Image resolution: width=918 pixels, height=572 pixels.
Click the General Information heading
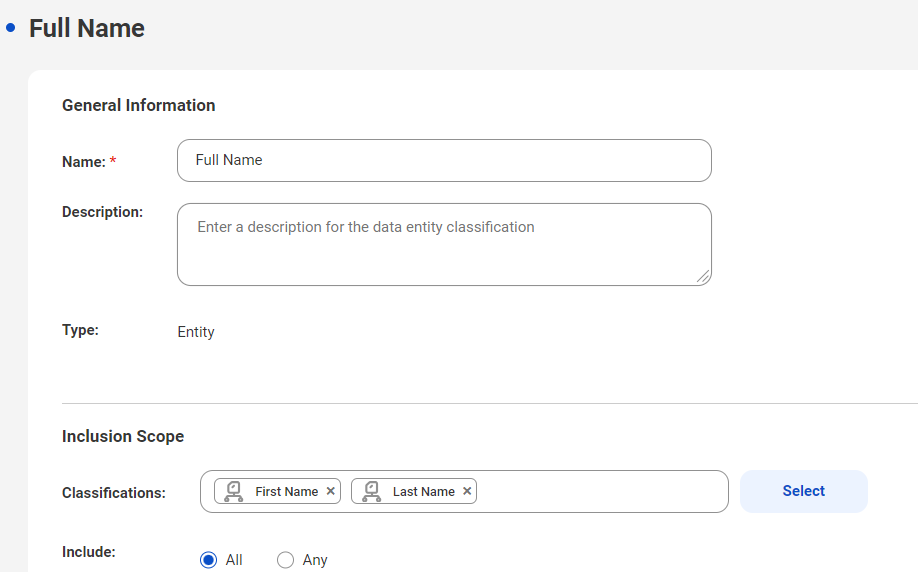(x=139, y=105)
